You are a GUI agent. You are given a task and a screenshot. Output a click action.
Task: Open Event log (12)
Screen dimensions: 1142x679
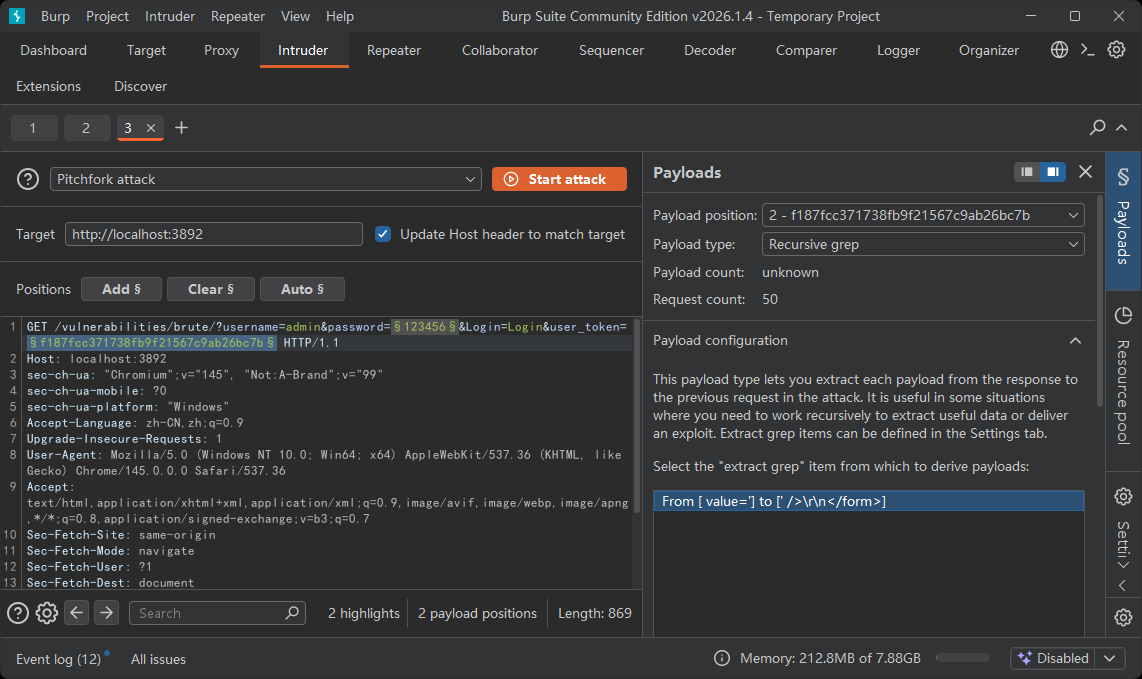pos(58,659)
